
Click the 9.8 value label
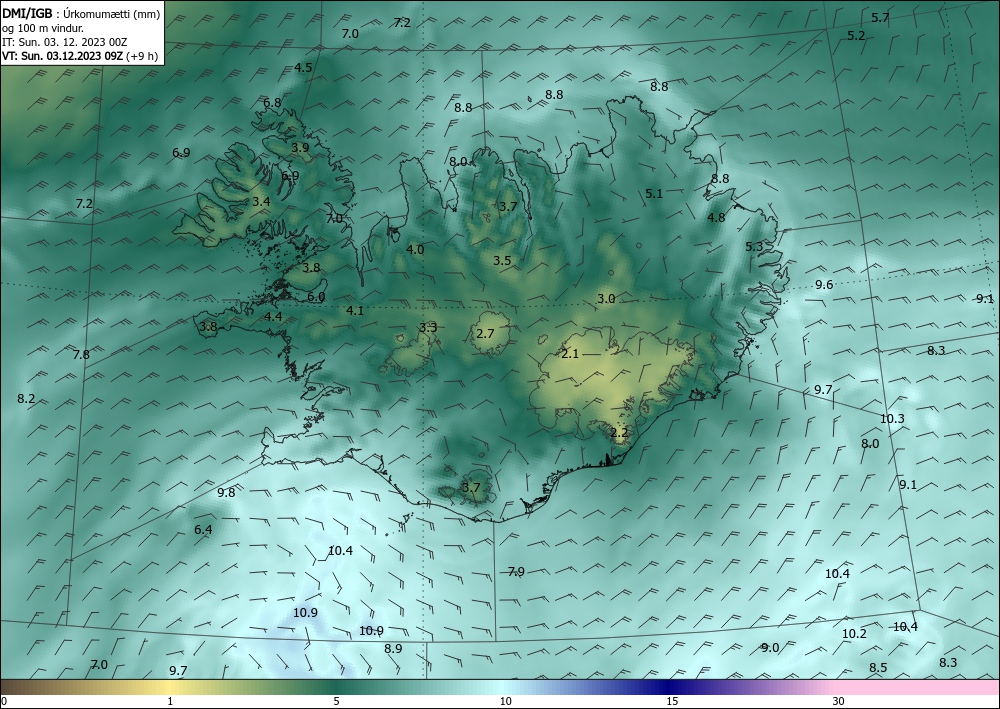(226, 492)
